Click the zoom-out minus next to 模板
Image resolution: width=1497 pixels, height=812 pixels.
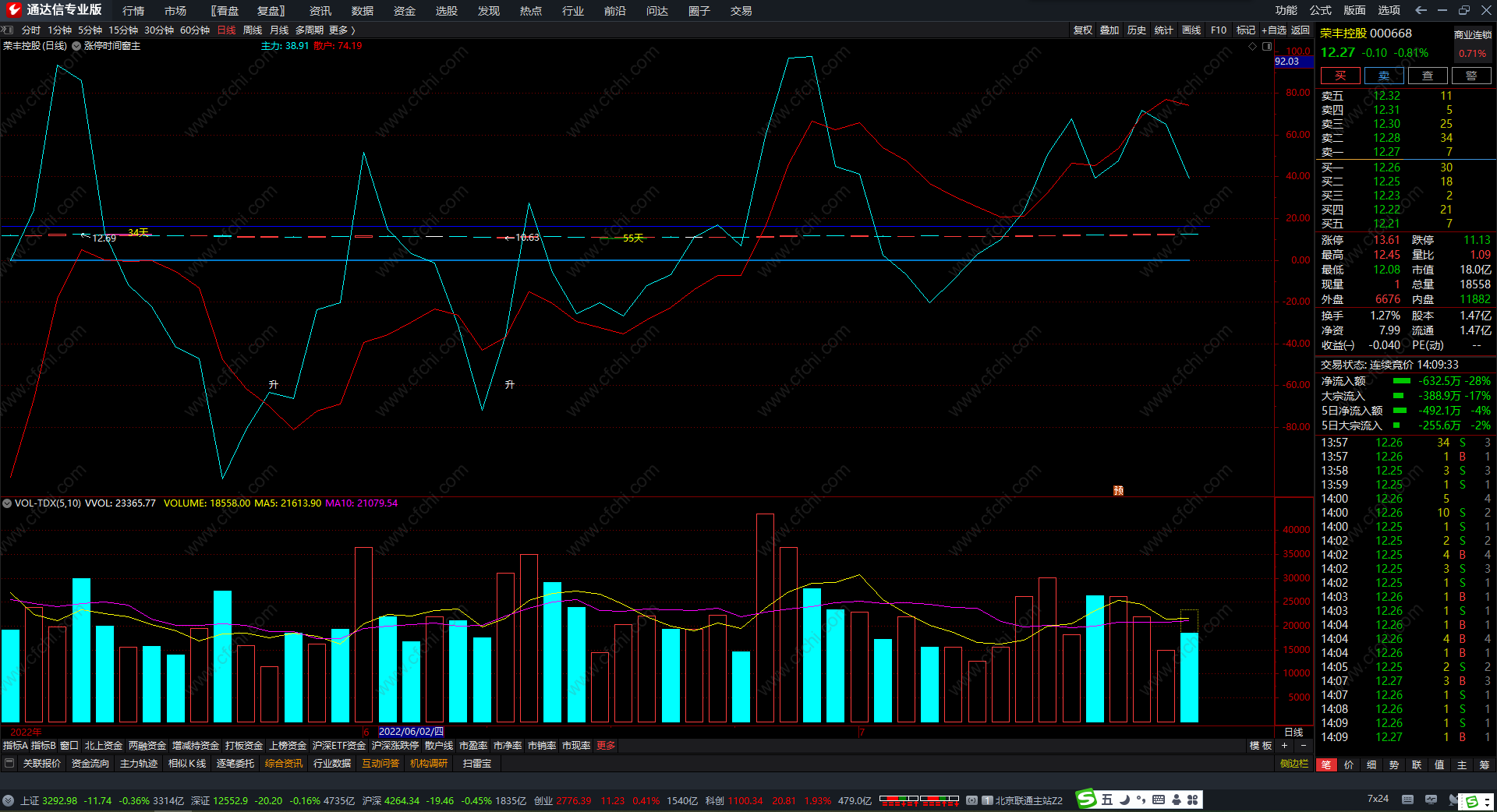point(1303,746)
